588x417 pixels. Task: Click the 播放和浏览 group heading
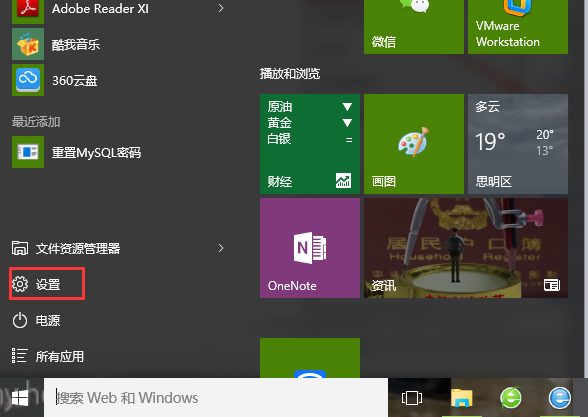point(290,74)
